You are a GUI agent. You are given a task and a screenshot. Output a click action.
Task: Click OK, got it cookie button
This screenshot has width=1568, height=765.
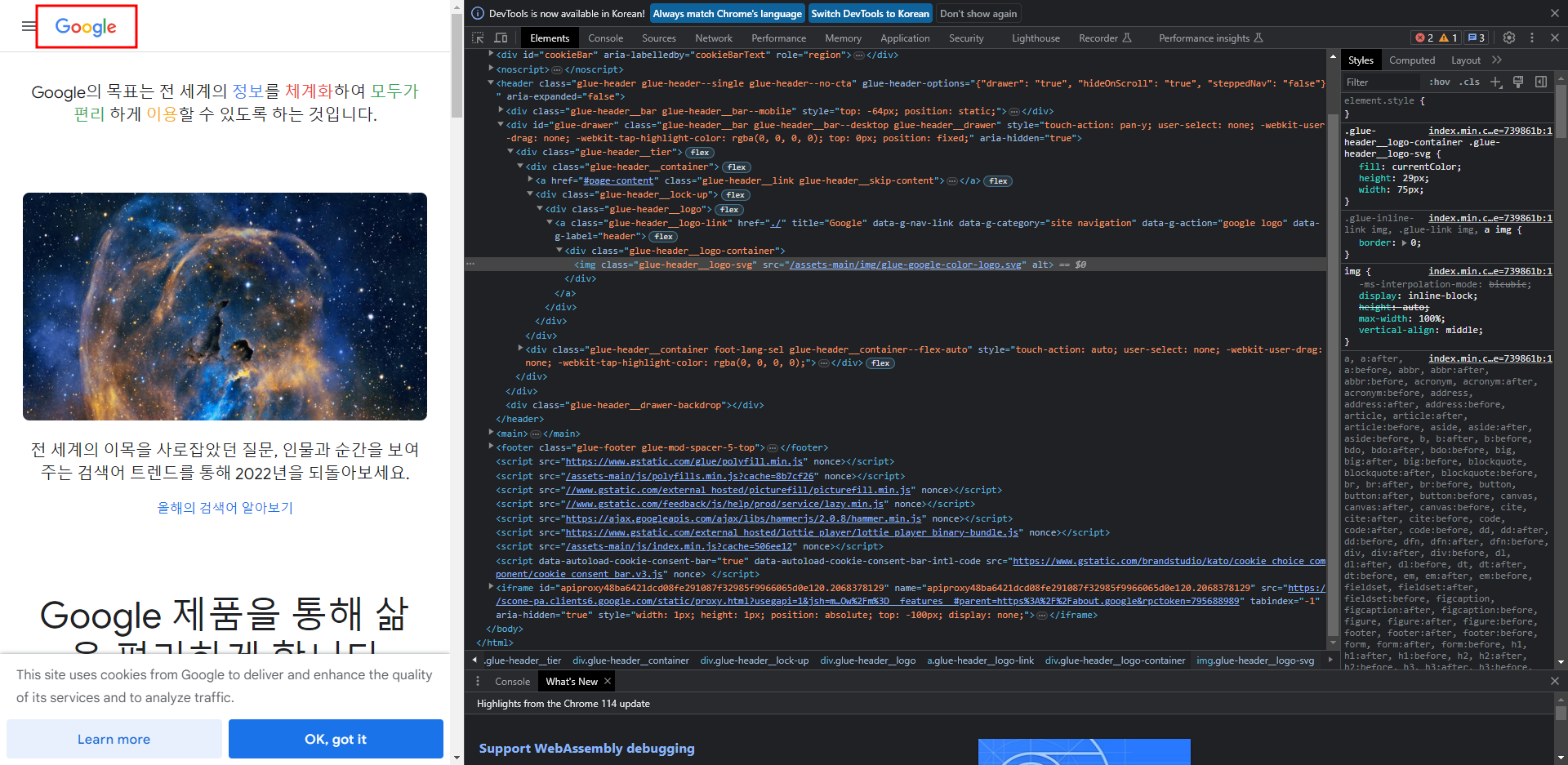336,739
